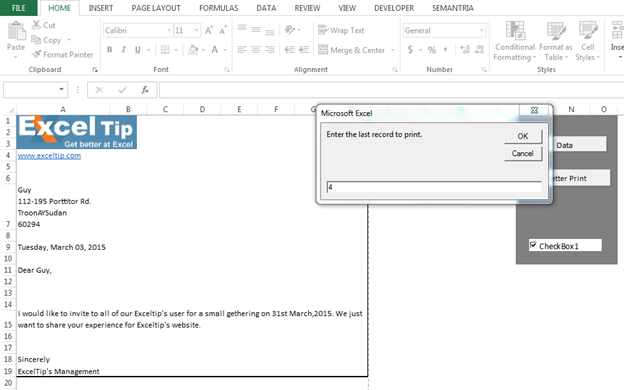
Task: Open Font dialog launcher
Action: click(x=226, y=70)
